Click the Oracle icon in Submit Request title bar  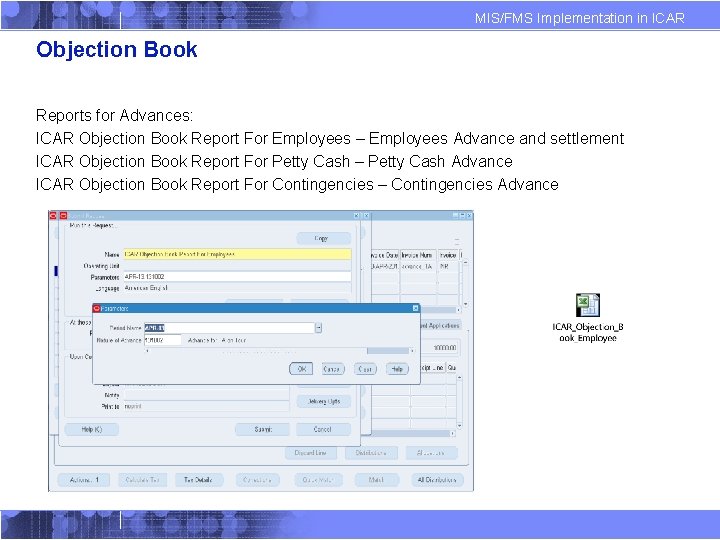63,215
